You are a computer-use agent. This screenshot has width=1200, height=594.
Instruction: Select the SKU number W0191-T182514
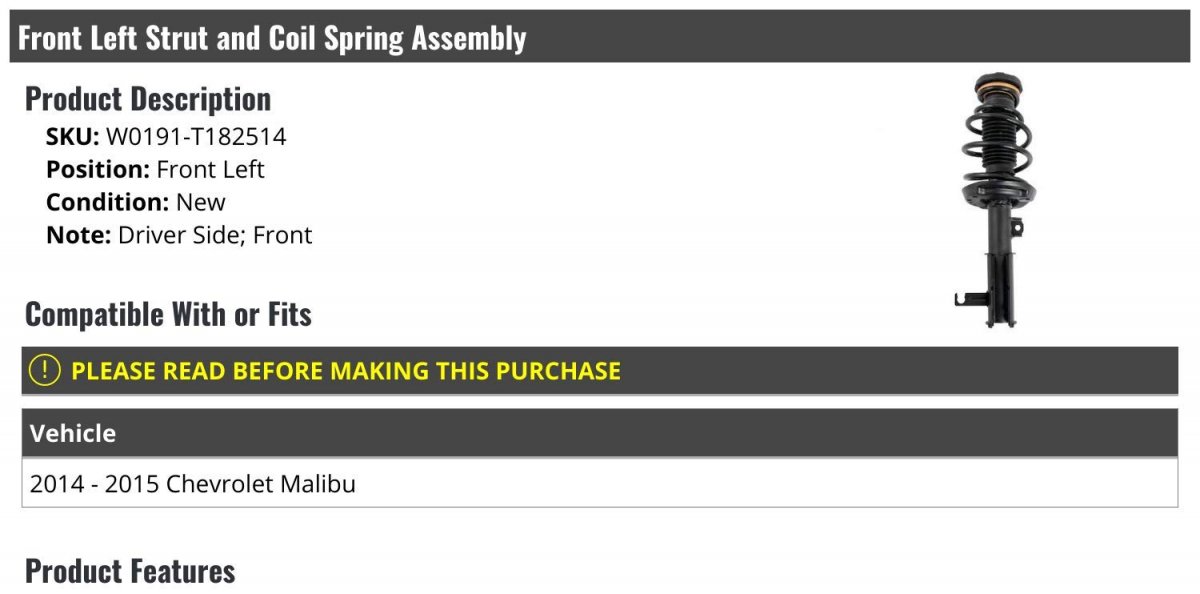[196, 136]
